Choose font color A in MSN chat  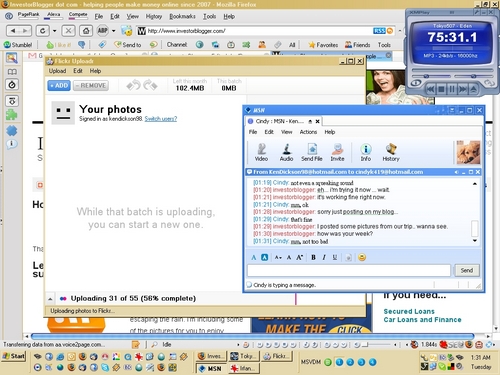click(x=254, y=257)
